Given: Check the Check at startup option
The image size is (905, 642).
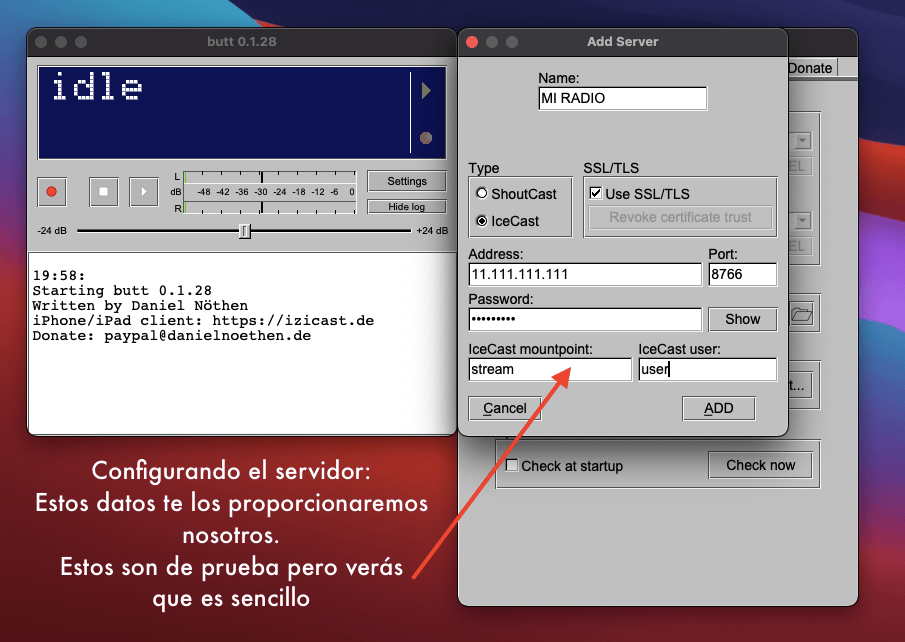Looking at the screenshot, I should (511, 466).
